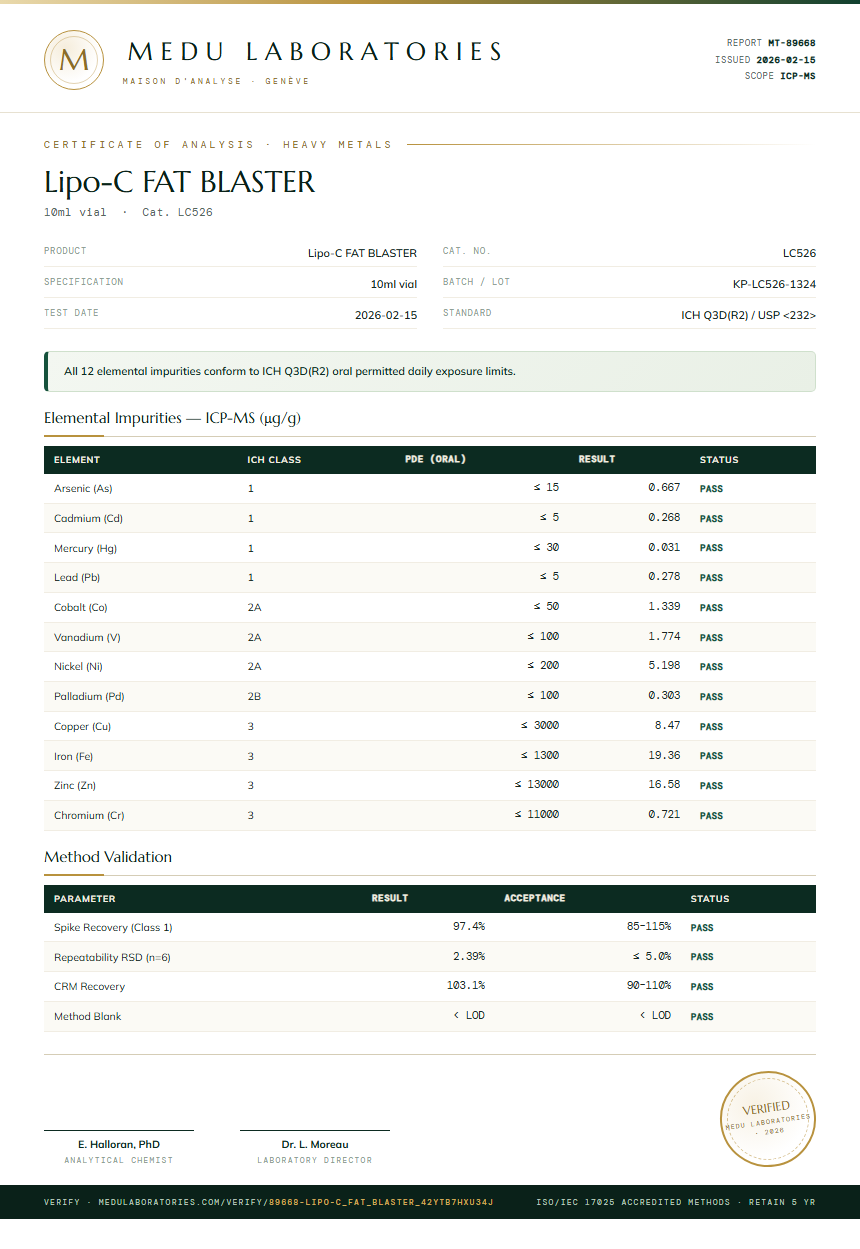Click the specification value 10ml vial

point(394,284)
